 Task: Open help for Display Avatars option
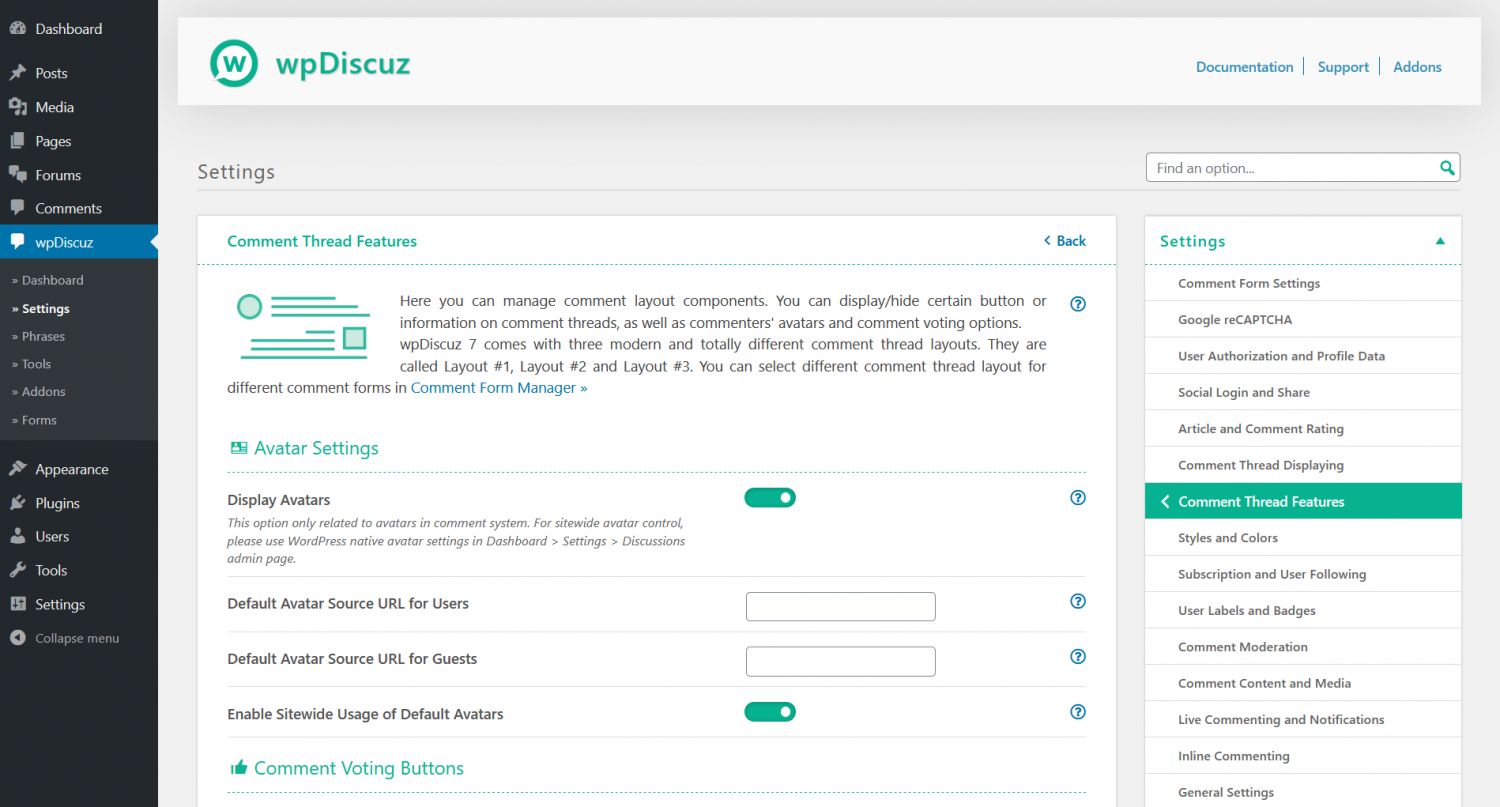[1077, 497]
